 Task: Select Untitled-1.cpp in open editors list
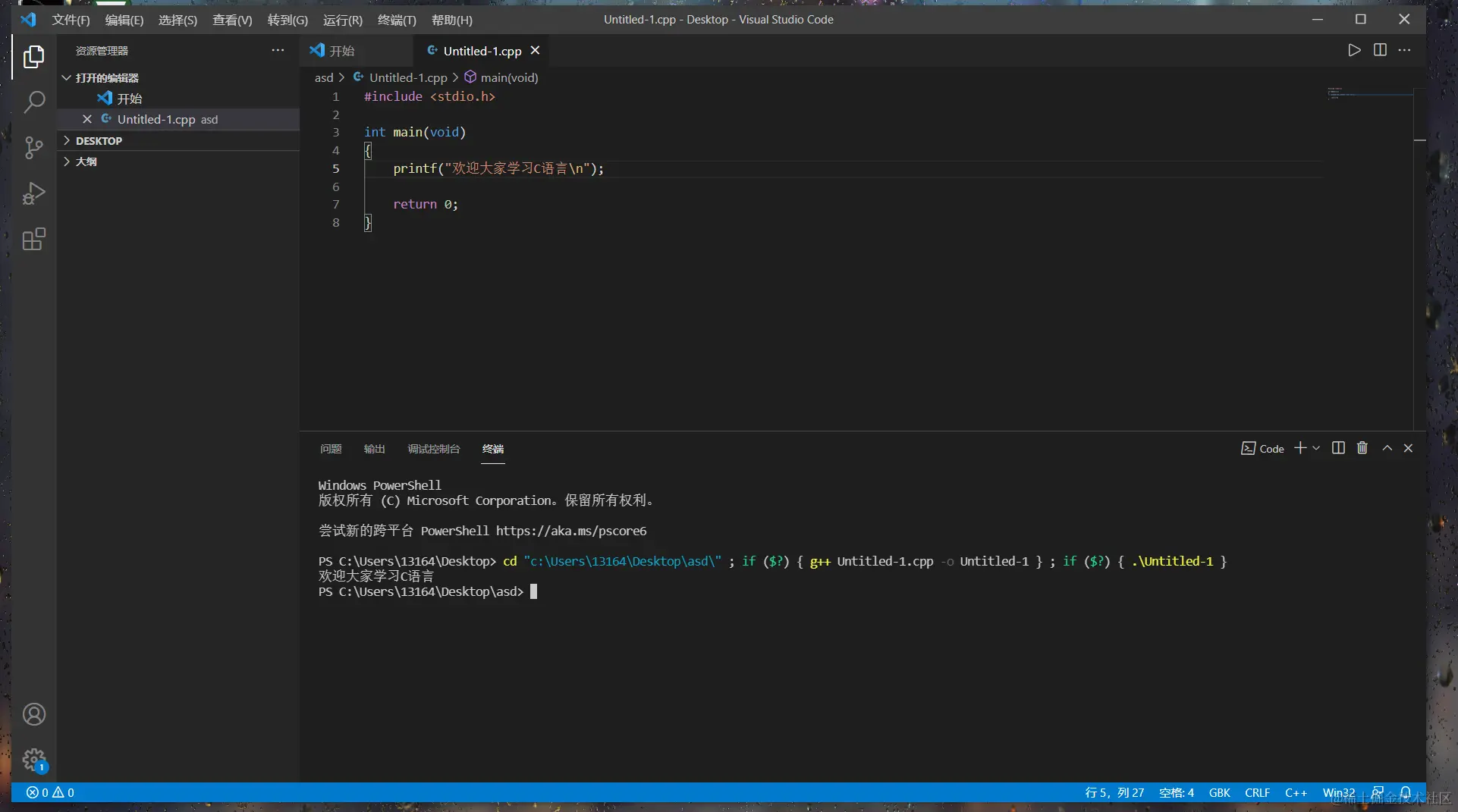tap(178, 119)
